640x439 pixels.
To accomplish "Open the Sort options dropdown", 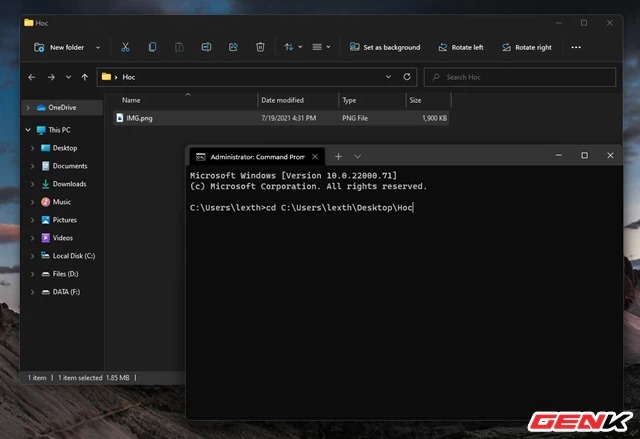I will pos(292,47).
